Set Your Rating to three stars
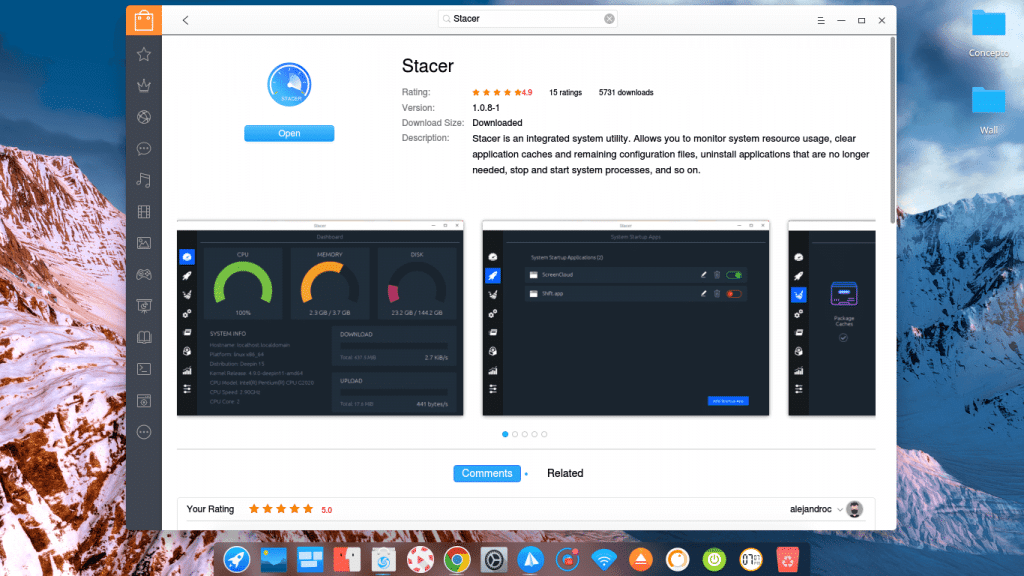Screen dimensions: 1024x576 [x=281, y=509]
